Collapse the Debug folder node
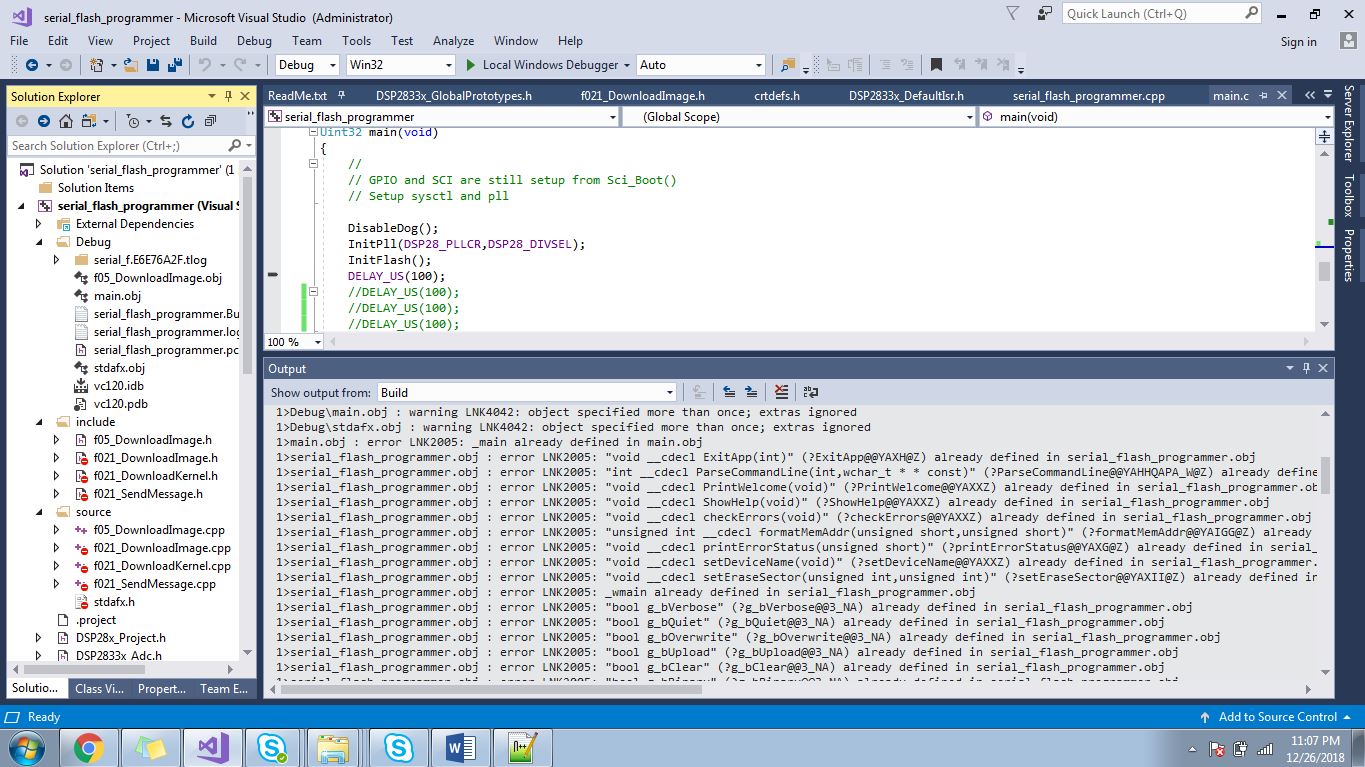Image resolution: width=1365 pixels, height=767 pixels. [x=39, y=242]
